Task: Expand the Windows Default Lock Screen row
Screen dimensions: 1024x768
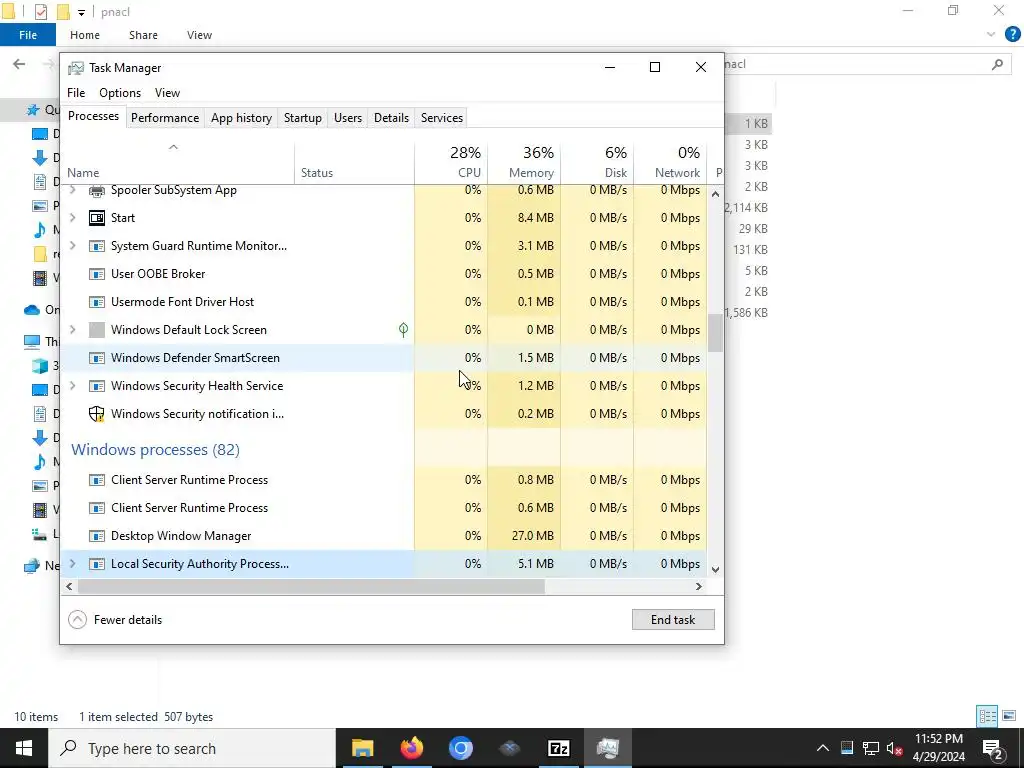Action: 72,330
